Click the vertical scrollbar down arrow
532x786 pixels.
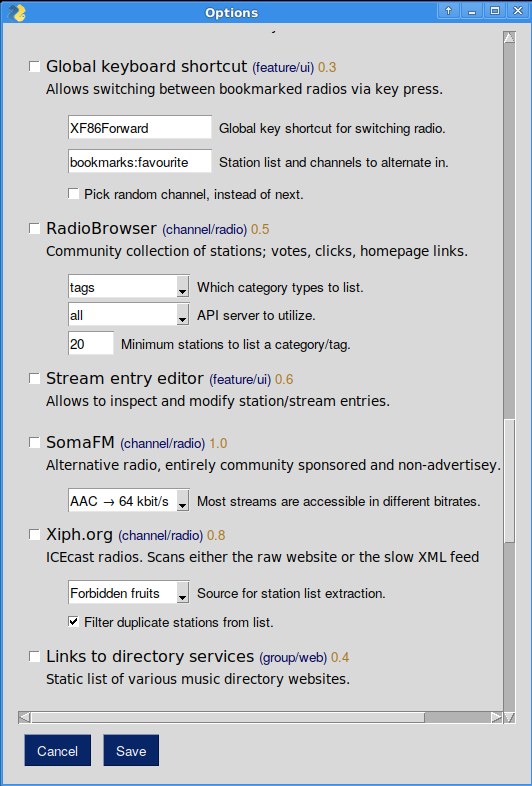pos(509,717)
